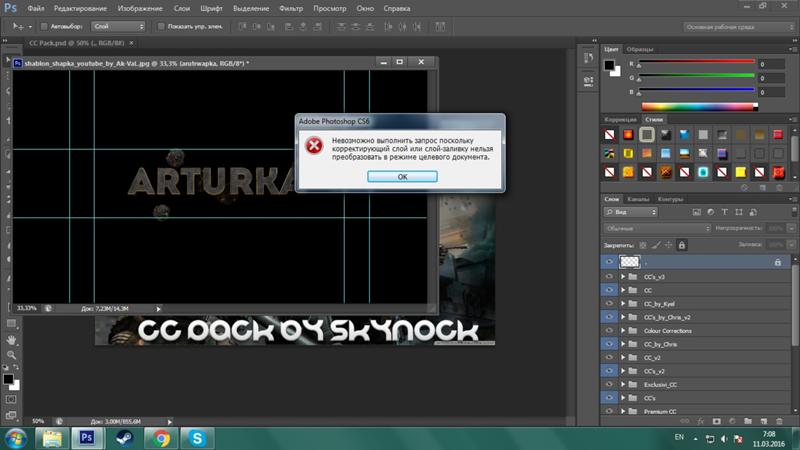This screenshot has width=800, height=450.
Task: Toggle the Автовыбор checkbox
Action: tap(44, 27)
